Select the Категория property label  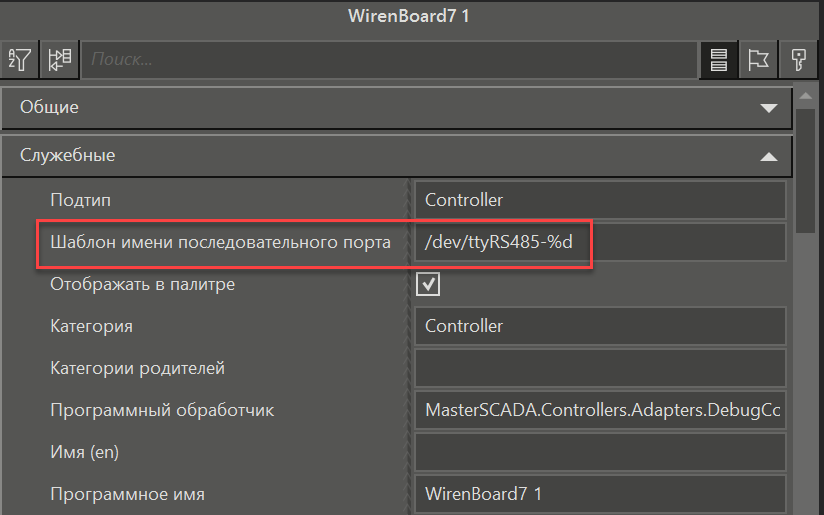(91, 326)
